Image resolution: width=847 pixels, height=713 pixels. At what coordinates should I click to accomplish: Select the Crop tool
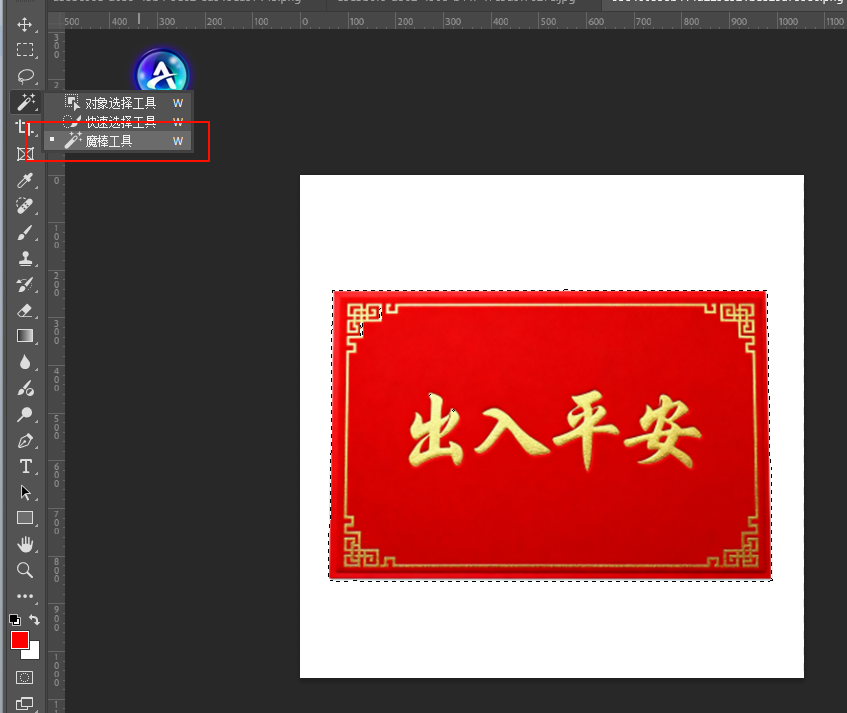coord(27,128)
